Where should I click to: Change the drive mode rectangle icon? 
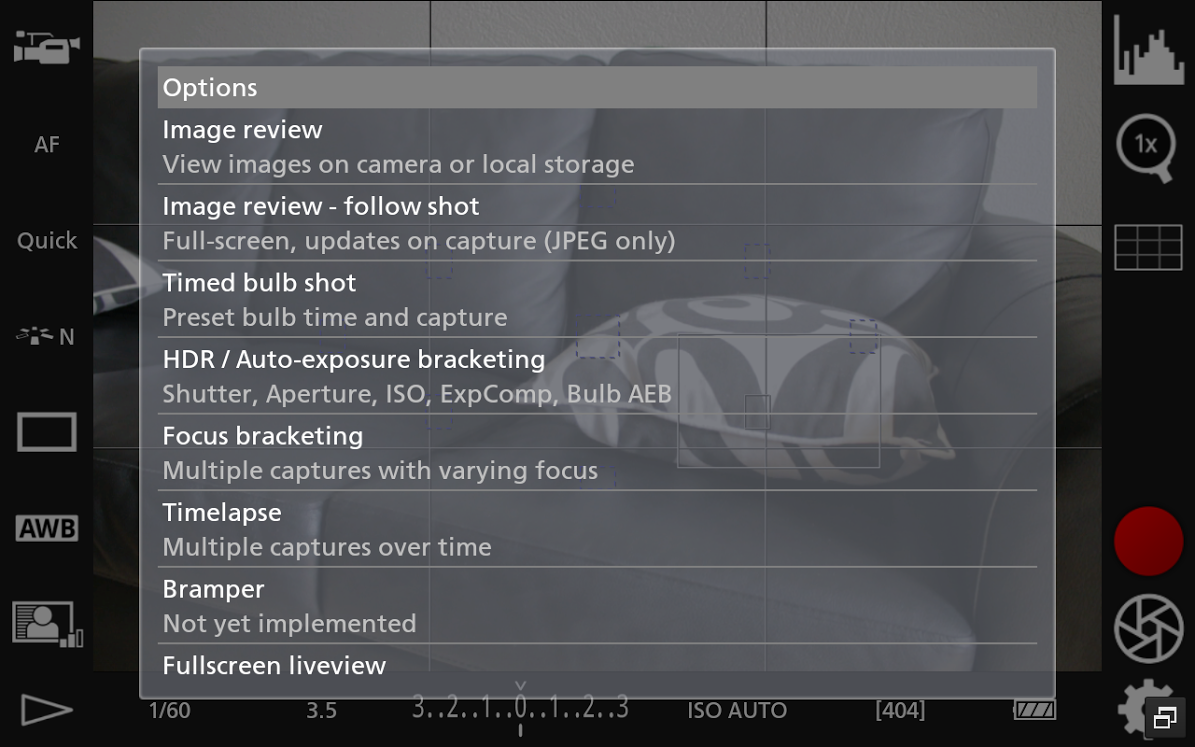[46, 433]
